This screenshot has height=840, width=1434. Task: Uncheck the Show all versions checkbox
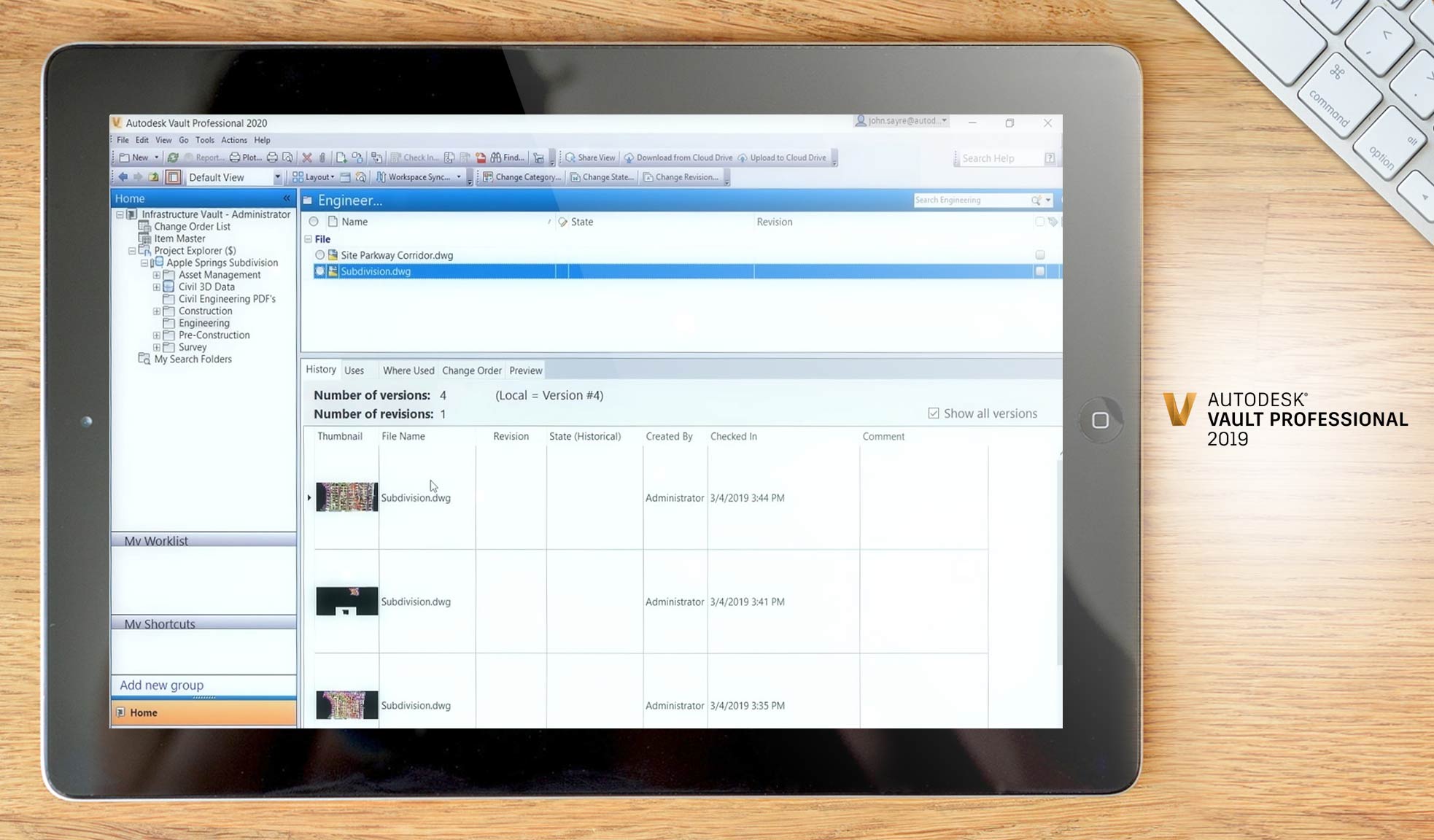coord(934,413)
